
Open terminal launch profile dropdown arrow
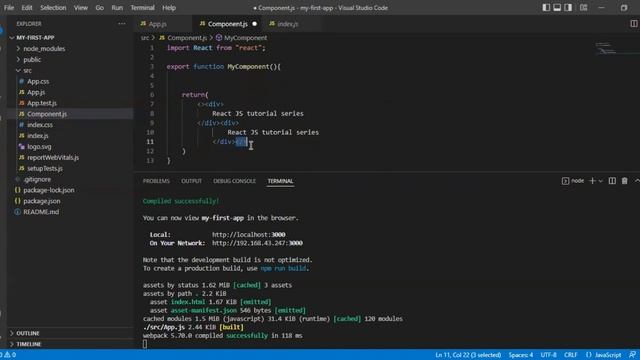click(600, 181)
